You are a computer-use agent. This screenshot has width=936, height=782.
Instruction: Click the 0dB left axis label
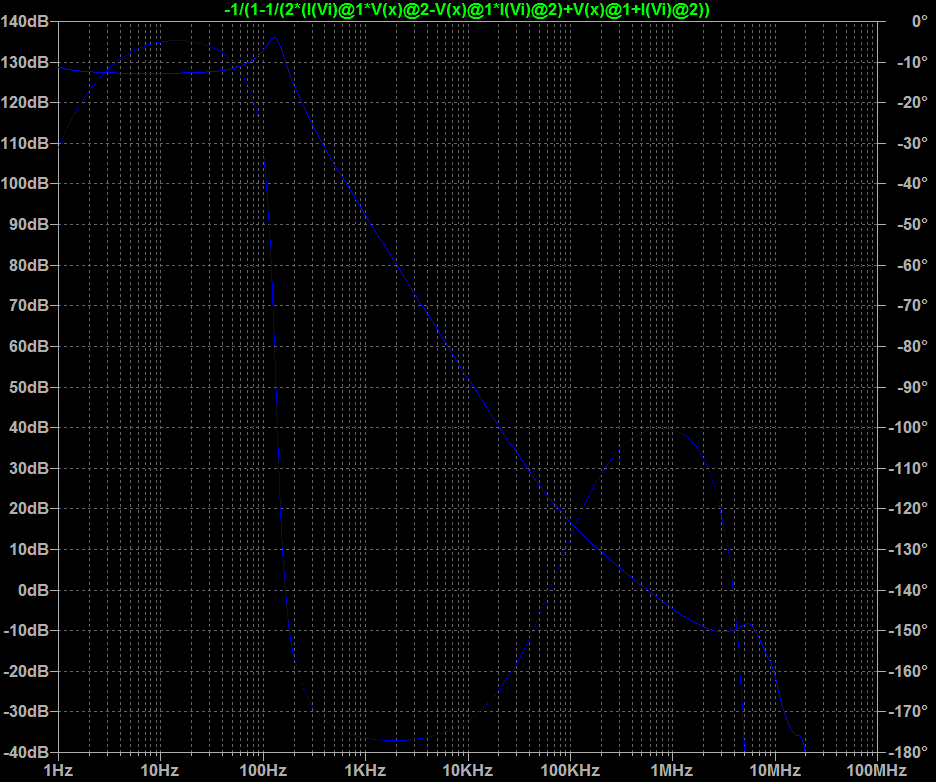33,590
